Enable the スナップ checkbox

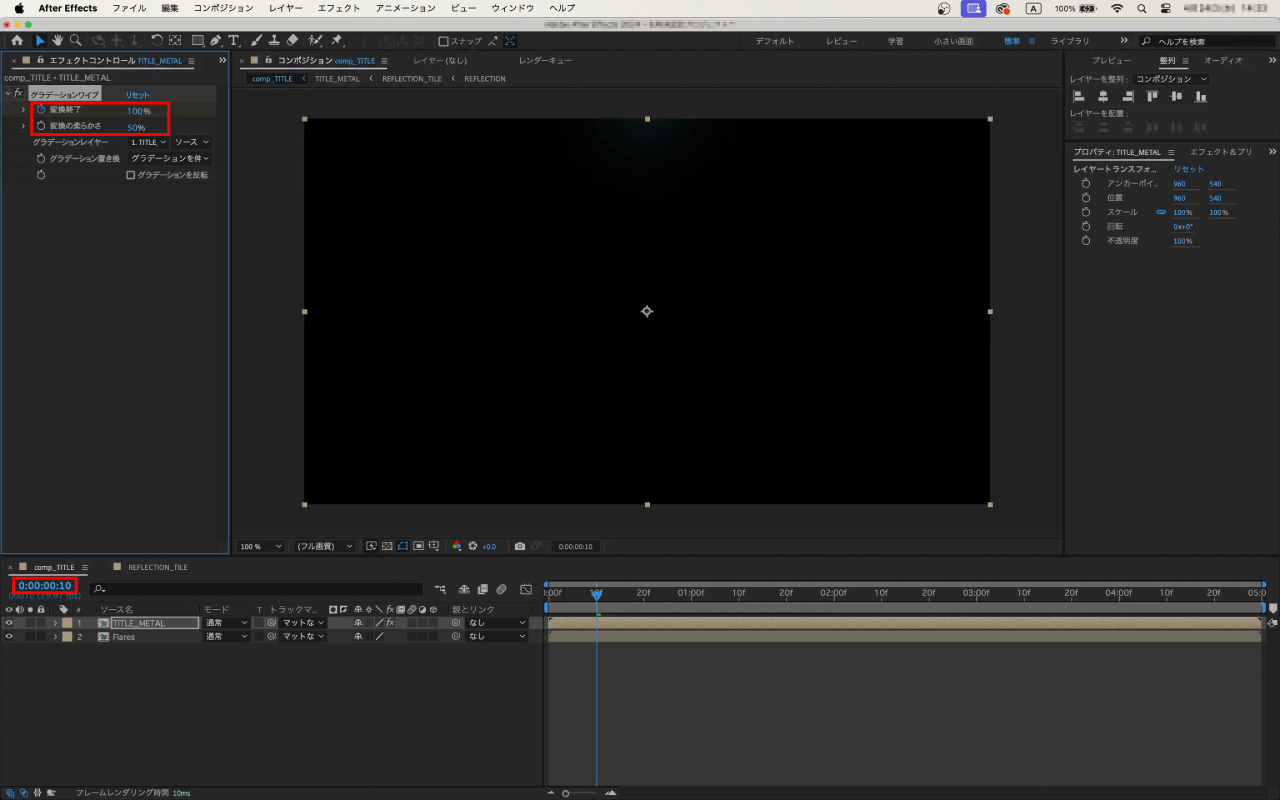(443, 41)
